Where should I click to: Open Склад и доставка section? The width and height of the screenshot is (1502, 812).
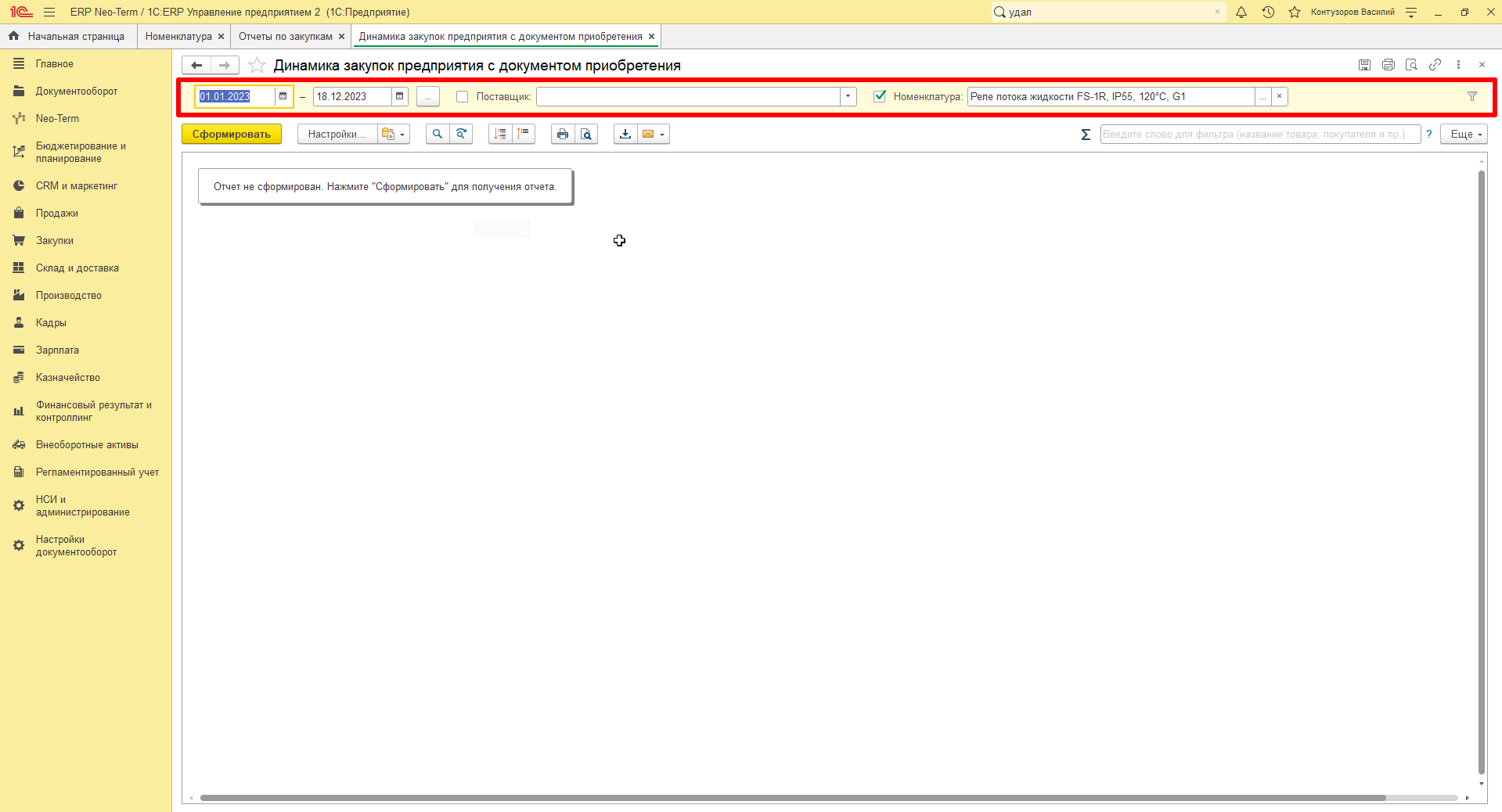tap(77, 268)
